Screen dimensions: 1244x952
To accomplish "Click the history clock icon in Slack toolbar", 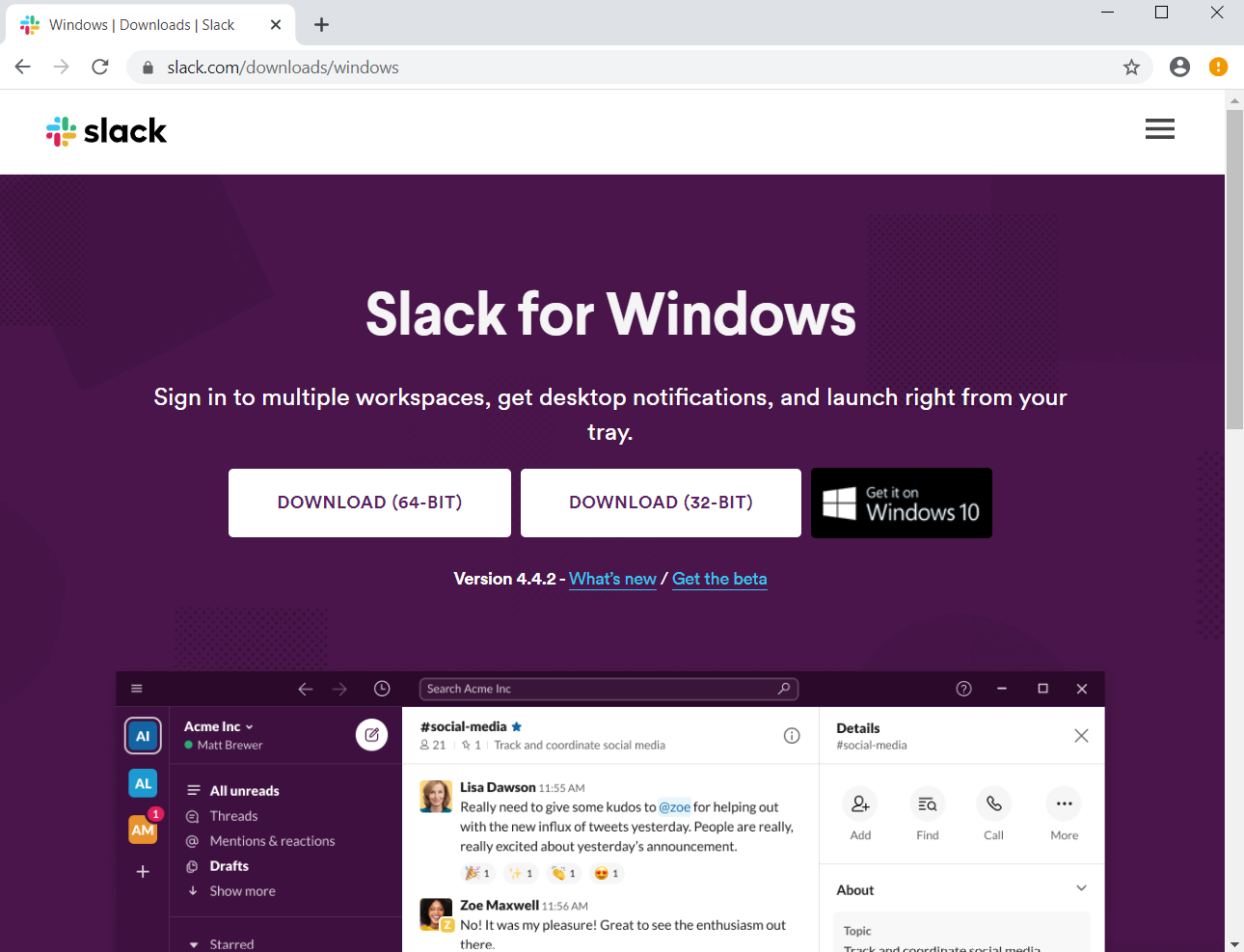I will click(381, 688).
